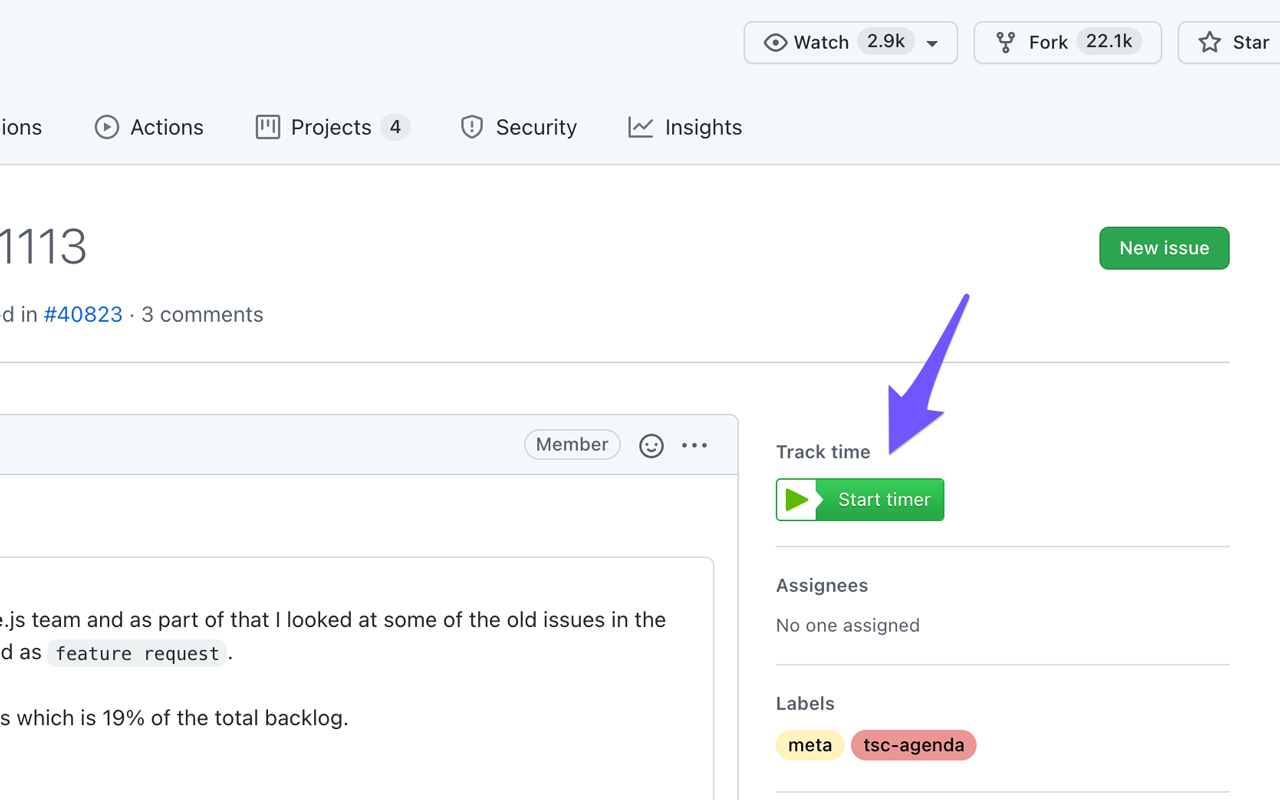Select the tsc-agenda label
The width and height of the screenshot is (1280, 800).
(914, 745)
